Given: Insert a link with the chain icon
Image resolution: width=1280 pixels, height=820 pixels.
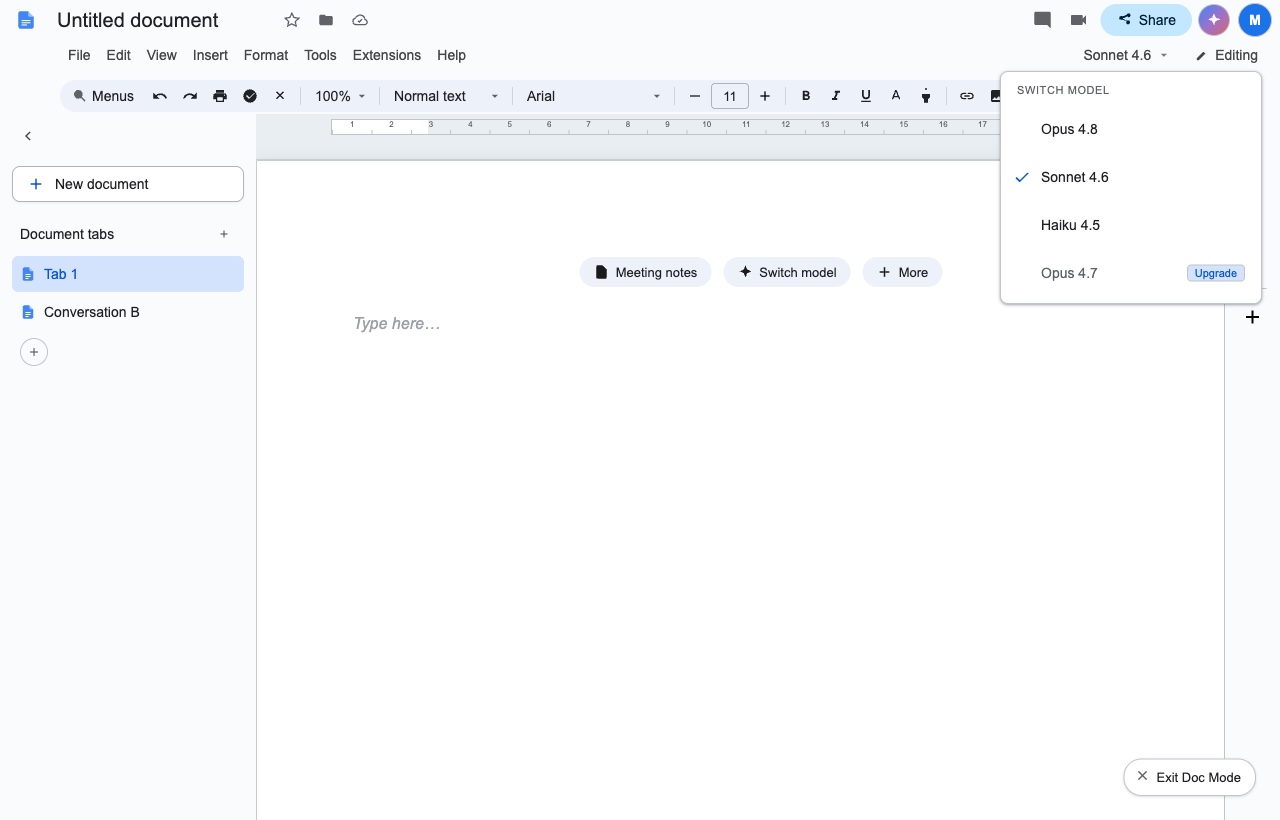Looking at the screenshot, I should click(967, 96).
